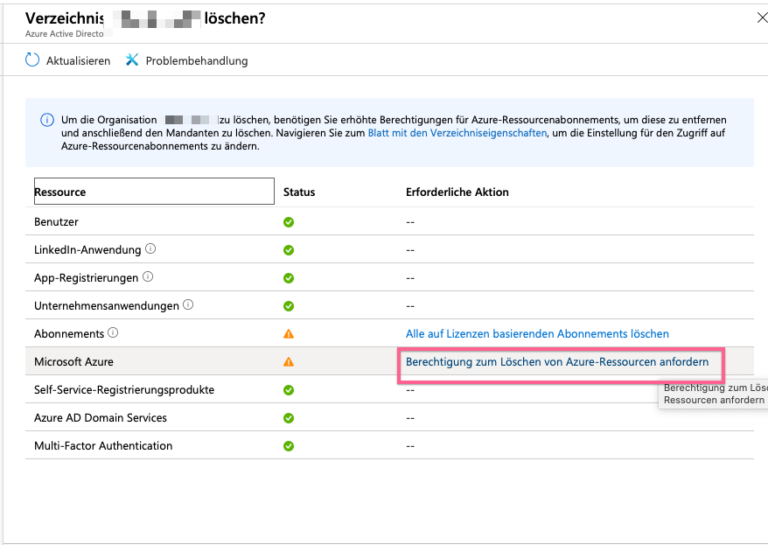Click the Aktualisieren refresh icon
The image size is (768, 545).
[33, 60]
